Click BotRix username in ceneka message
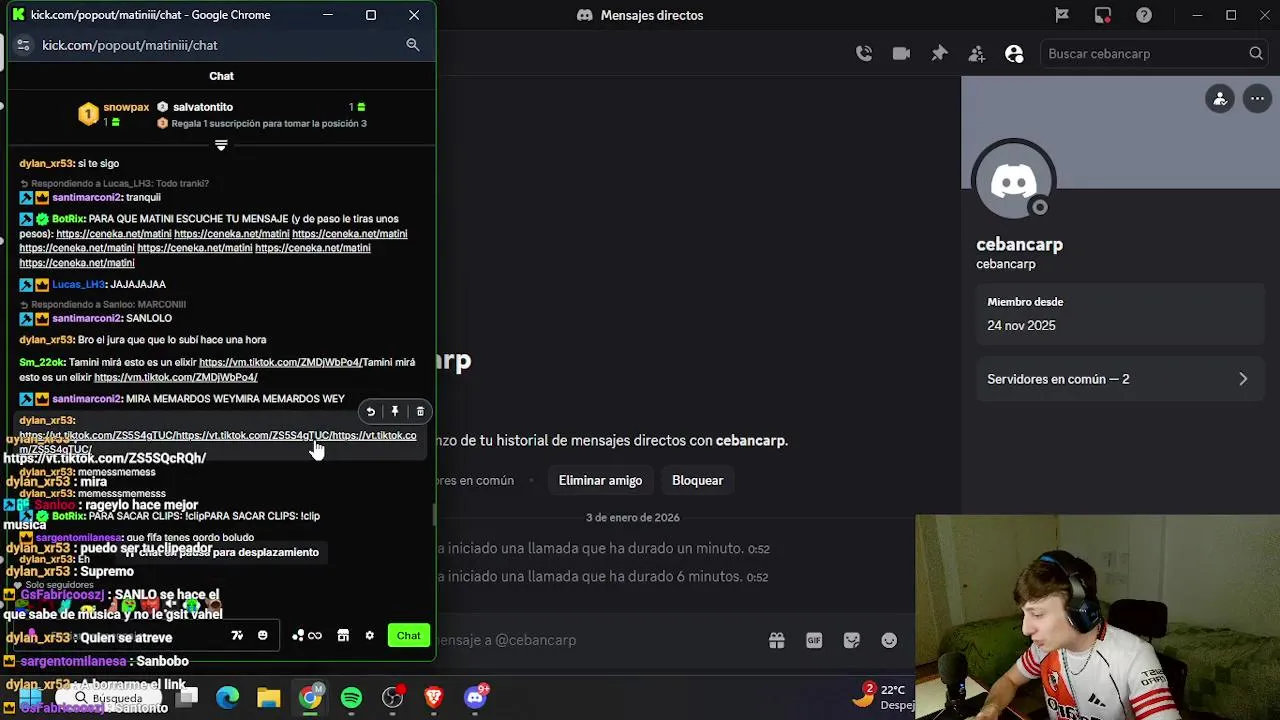This screenshot has width=1280, height=720. [x=68, y=219]
